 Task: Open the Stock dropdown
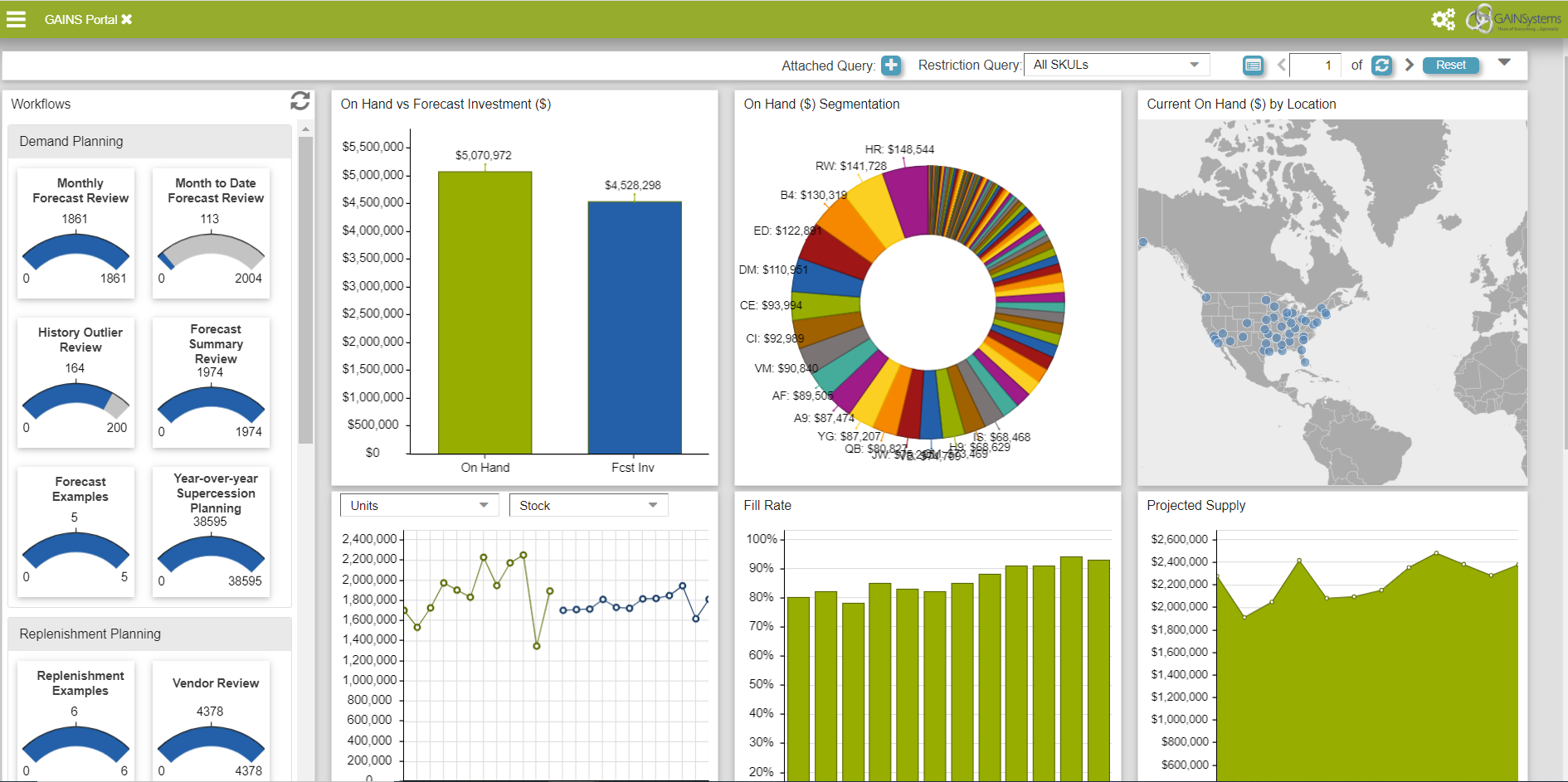click(x=588, y=506)
